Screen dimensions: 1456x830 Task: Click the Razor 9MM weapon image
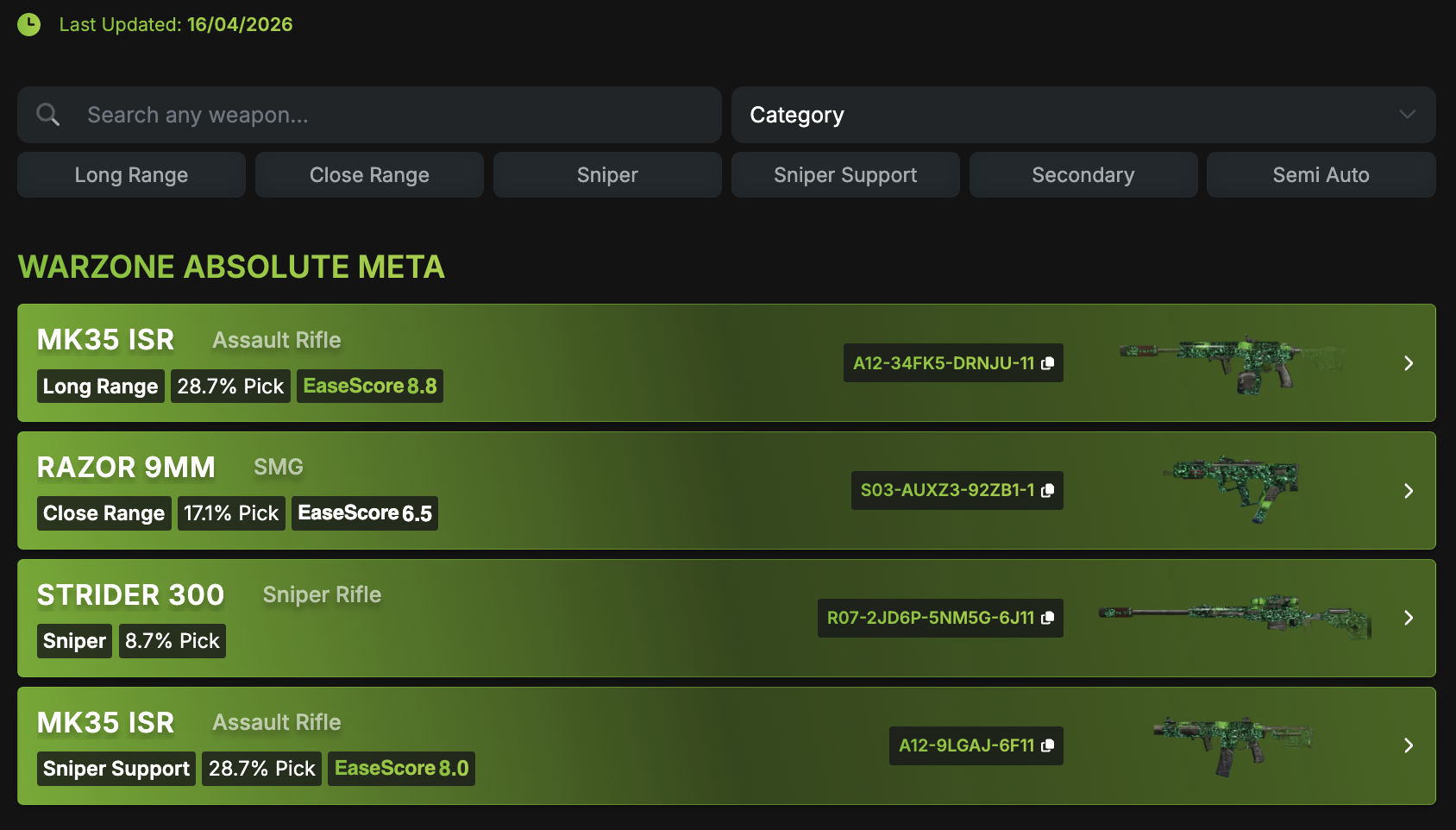[x=1233, y=488]
